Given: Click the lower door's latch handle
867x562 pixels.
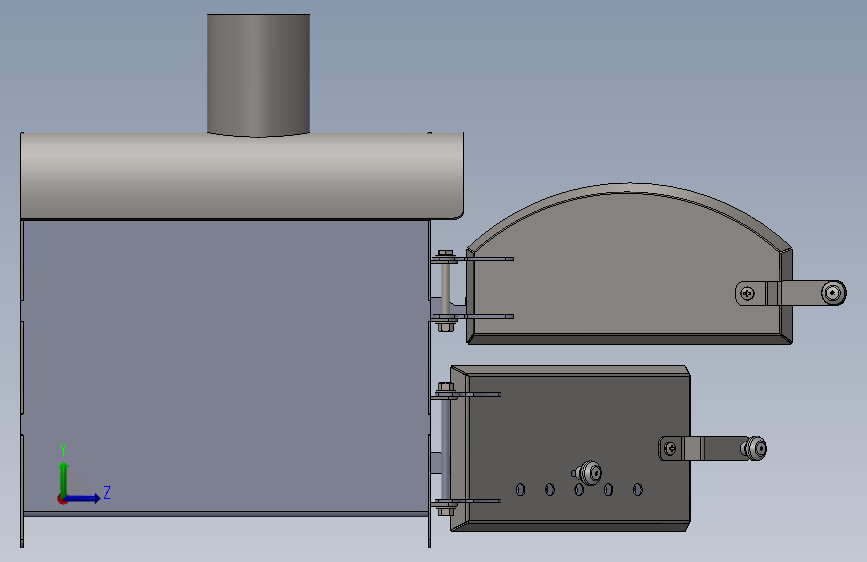Looking at the screenshot, I should coord(713,448).
